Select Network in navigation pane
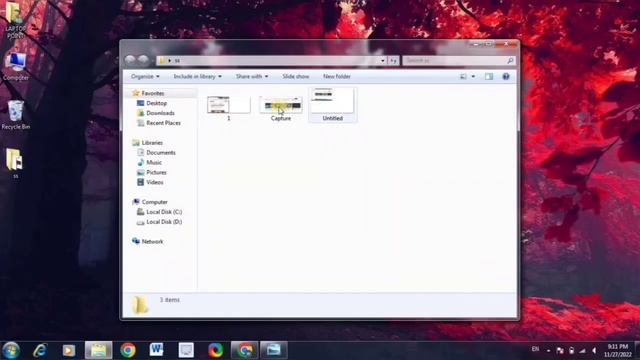 point(152,241)
